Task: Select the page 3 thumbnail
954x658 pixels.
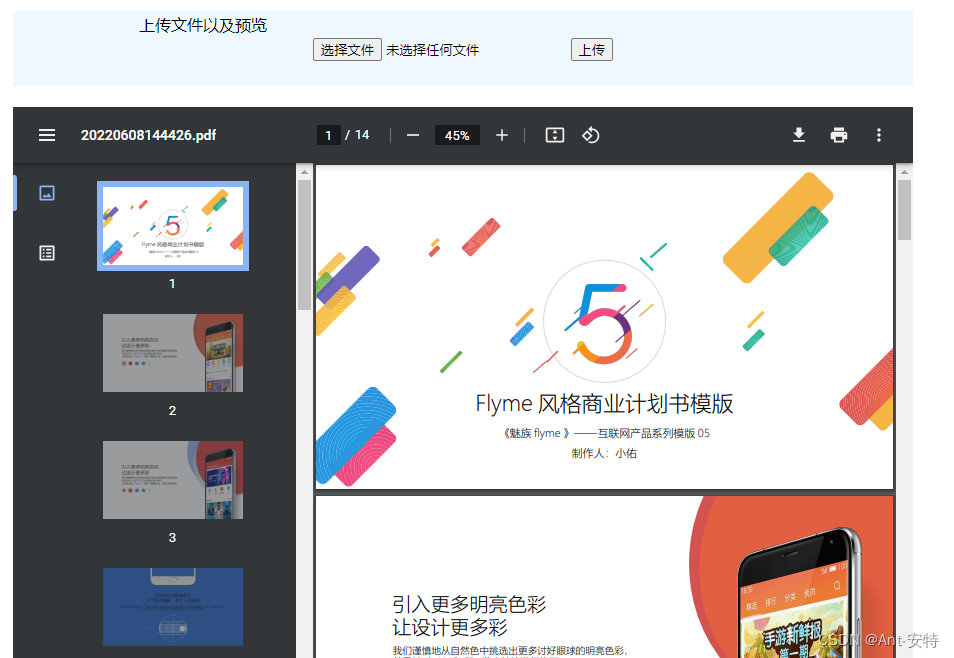Action: tap(172, 480)
